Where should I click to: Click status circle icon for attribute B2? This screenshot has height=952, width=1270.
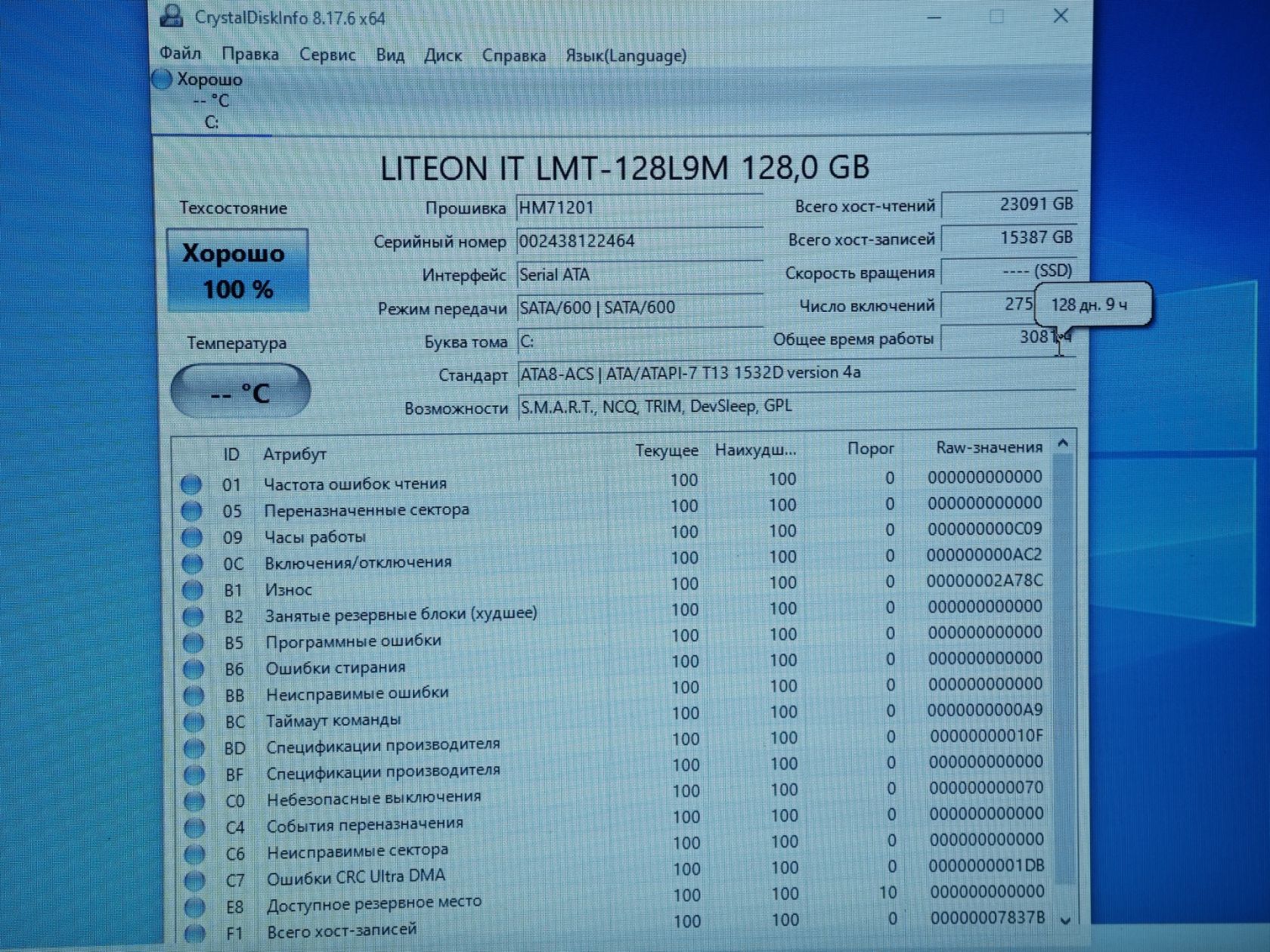pyautogui.click(x=193, y=617)
